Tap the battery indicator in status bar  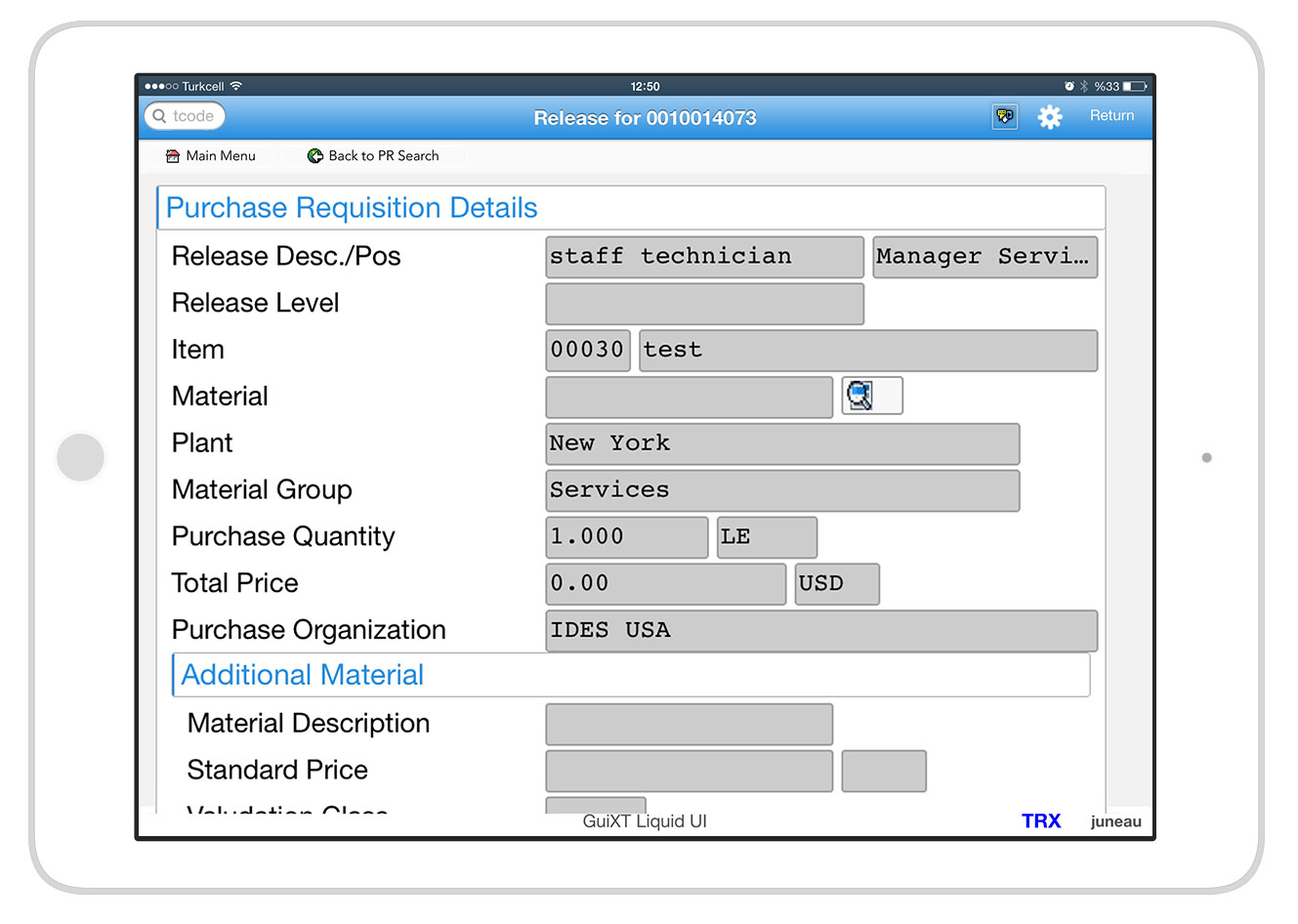1134,87
